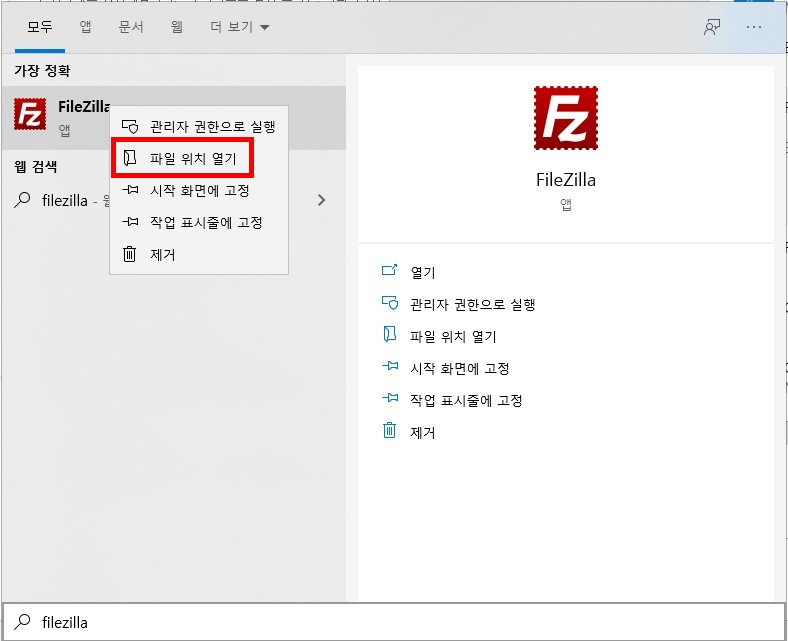Click pin icon beside 작업 표시줄에 고정 in right pane
The height and width of the screenshot is (641, 788).
point(390,398)
